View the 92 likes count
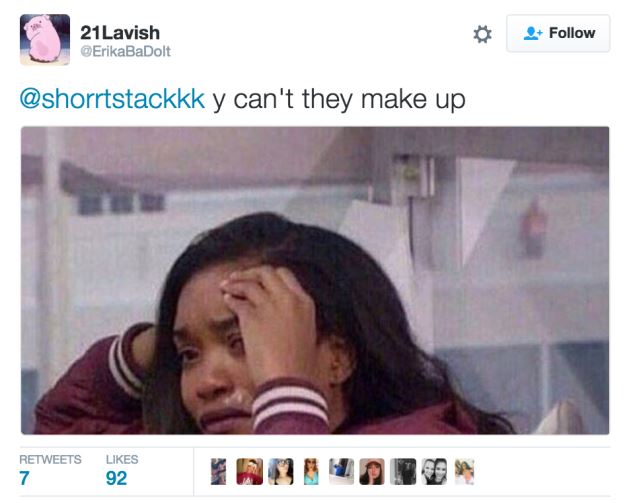Screen dimensions: 624x503 click(116, 478)
